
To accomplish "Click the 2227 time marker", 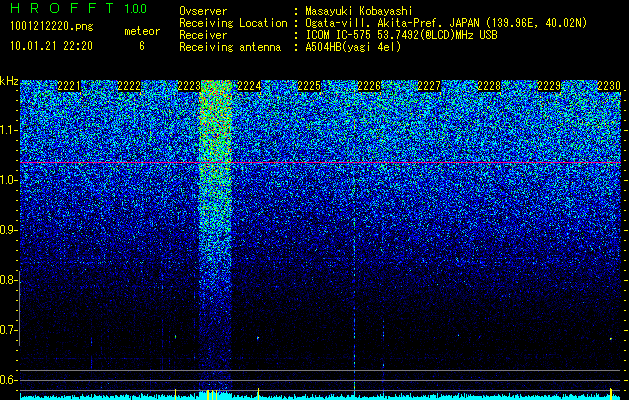I will [x=429, y=86].
